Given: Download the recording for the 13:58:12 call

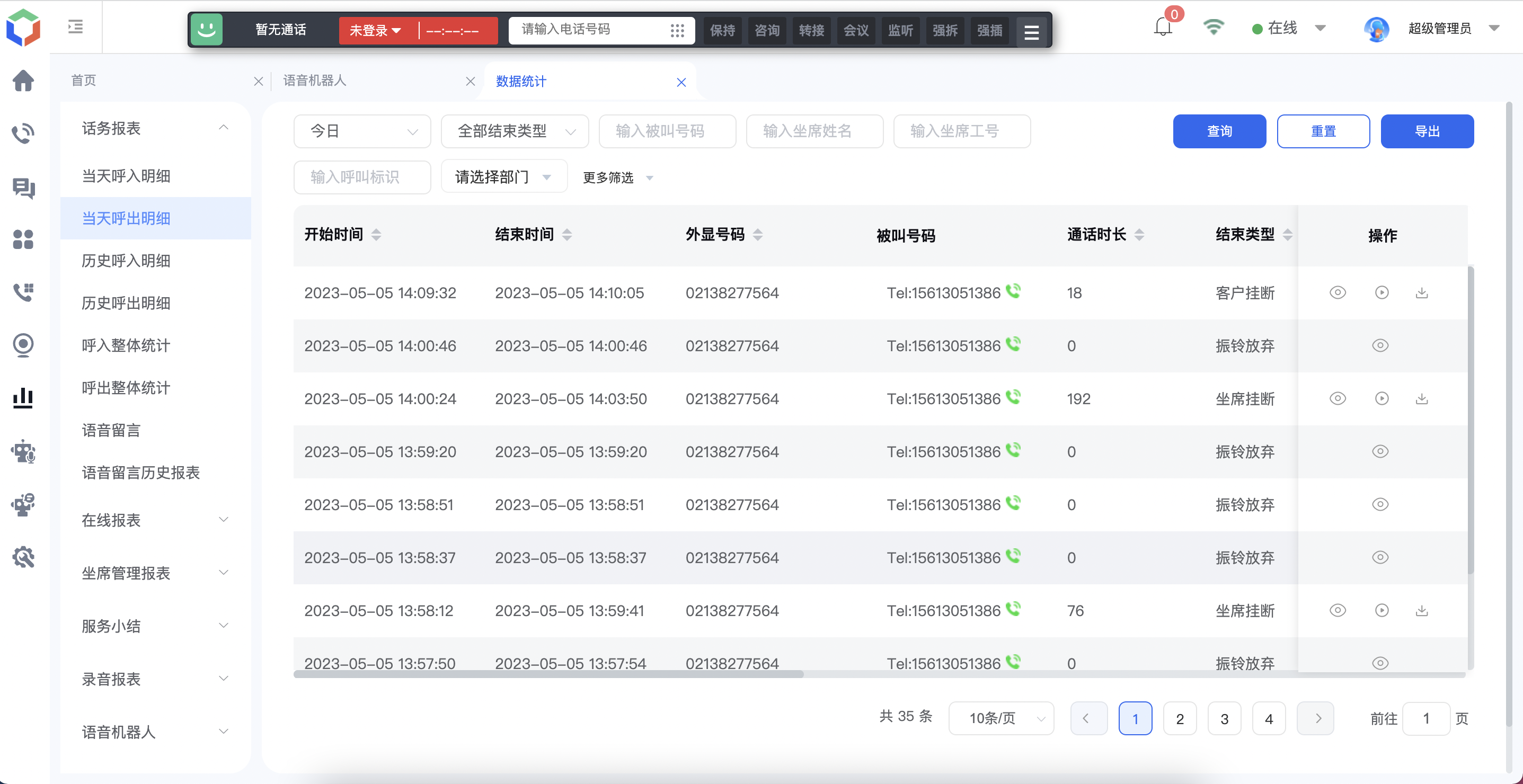Looking at the screenshot, I should tap(1422, 610).
